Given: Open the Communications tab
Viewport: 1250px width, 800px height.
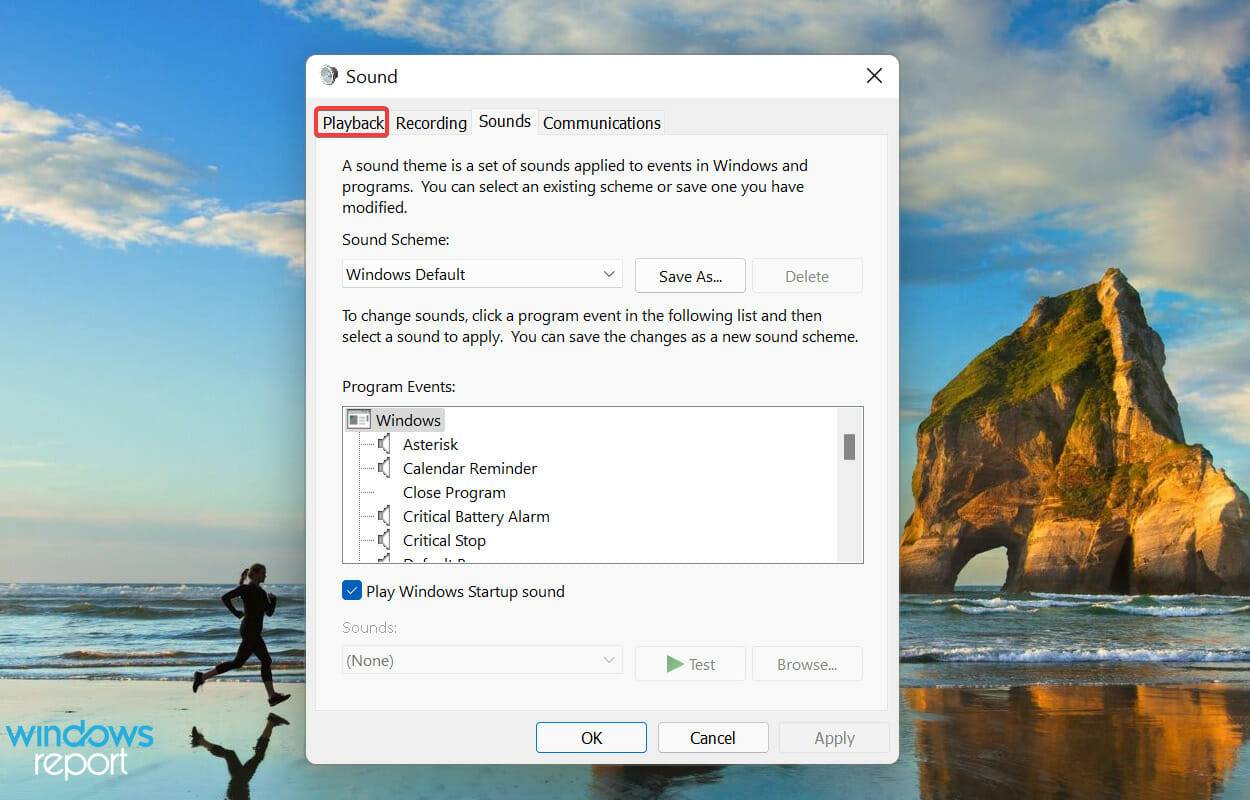Looking at the screenshot, I should pos(601,122).
